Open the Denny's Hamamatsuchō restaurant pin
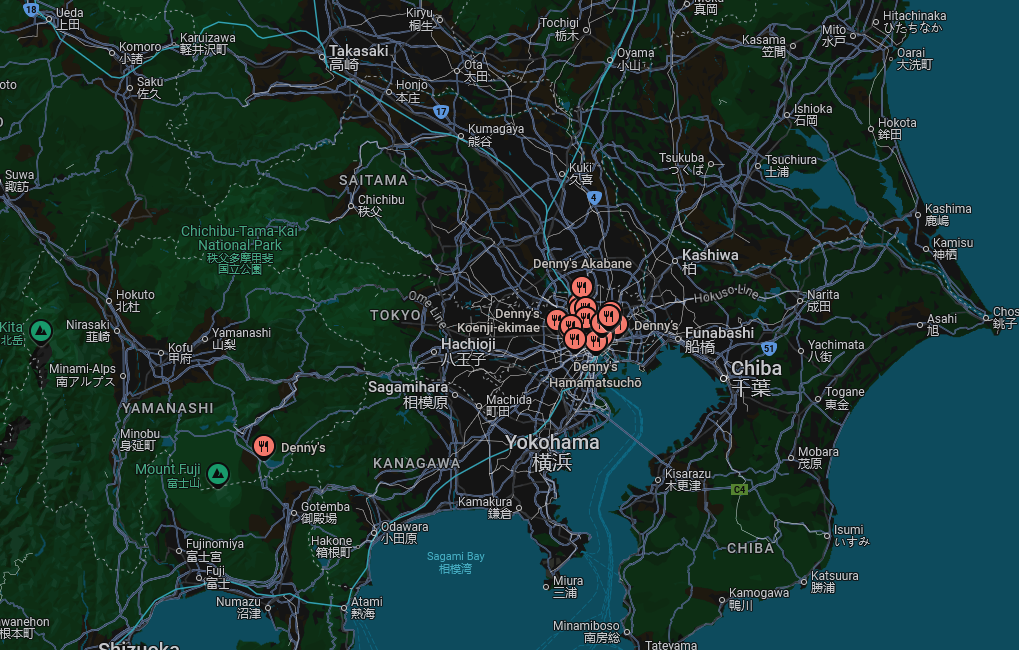Viewport: 1019px width, 650px height. tap(596, 343)
